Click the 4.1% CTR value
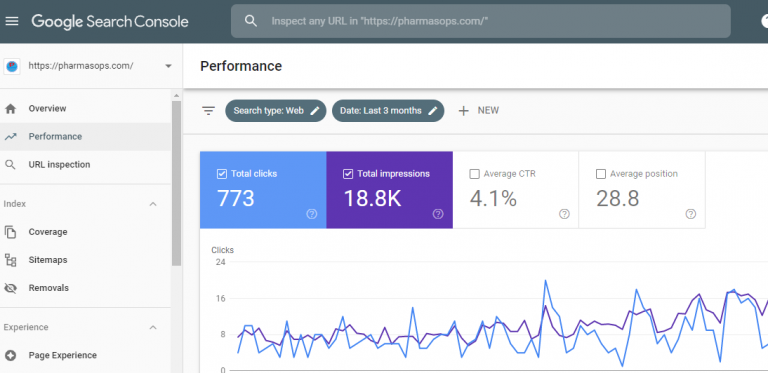 click(493, 198)
